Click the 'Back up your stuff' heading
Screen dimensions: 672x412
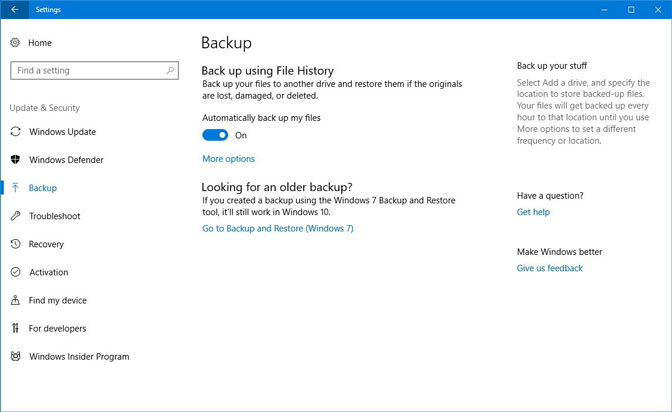pos(552,66)
